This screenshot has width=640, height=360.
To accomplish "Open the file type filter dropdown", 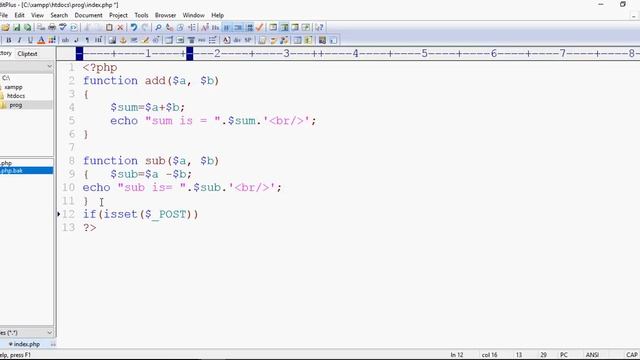I will click(x=49, y=333).
